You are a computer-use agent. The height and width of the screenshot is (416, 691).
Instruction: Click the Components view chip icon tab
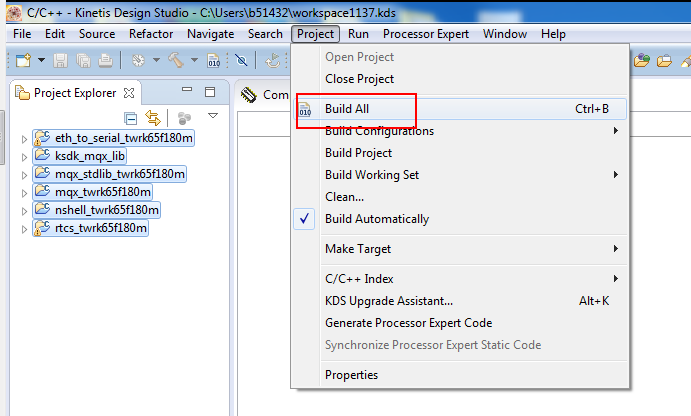click(x=249, y=95)
